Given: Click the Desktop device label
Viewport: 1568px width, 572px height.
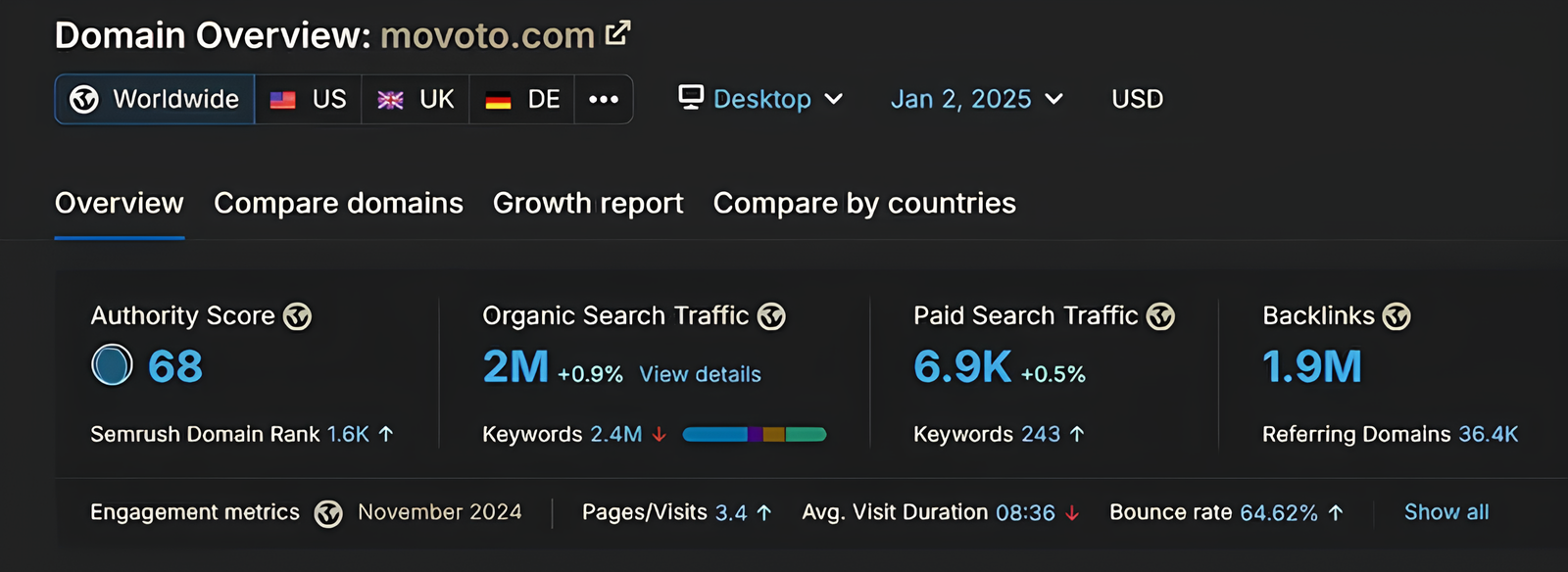Looking at the screenshot, I should pos(762,99).
